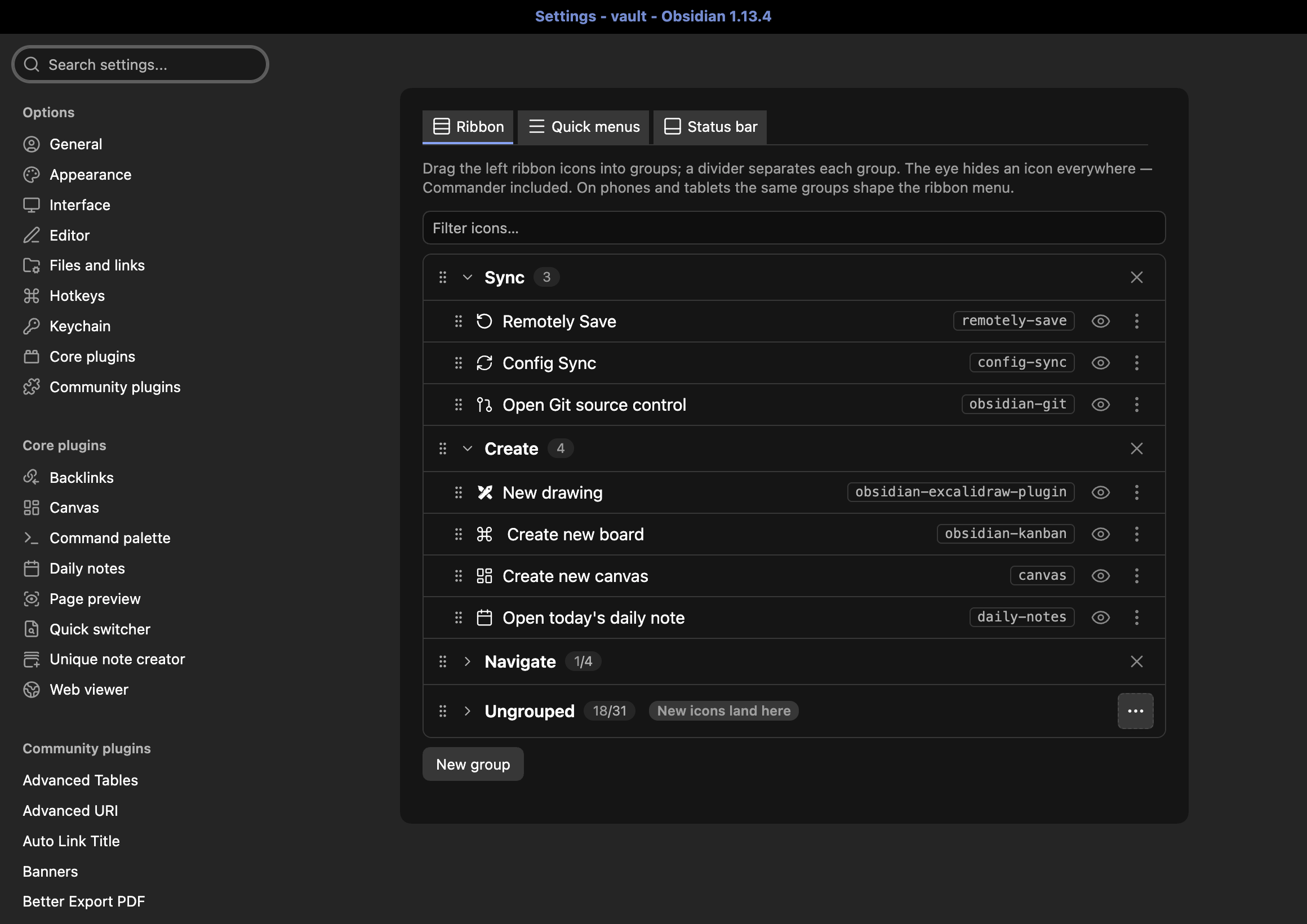Open Advanced Tables plugin settings
Viewport: 1307px width, 924px height.
tap(80, 780)
